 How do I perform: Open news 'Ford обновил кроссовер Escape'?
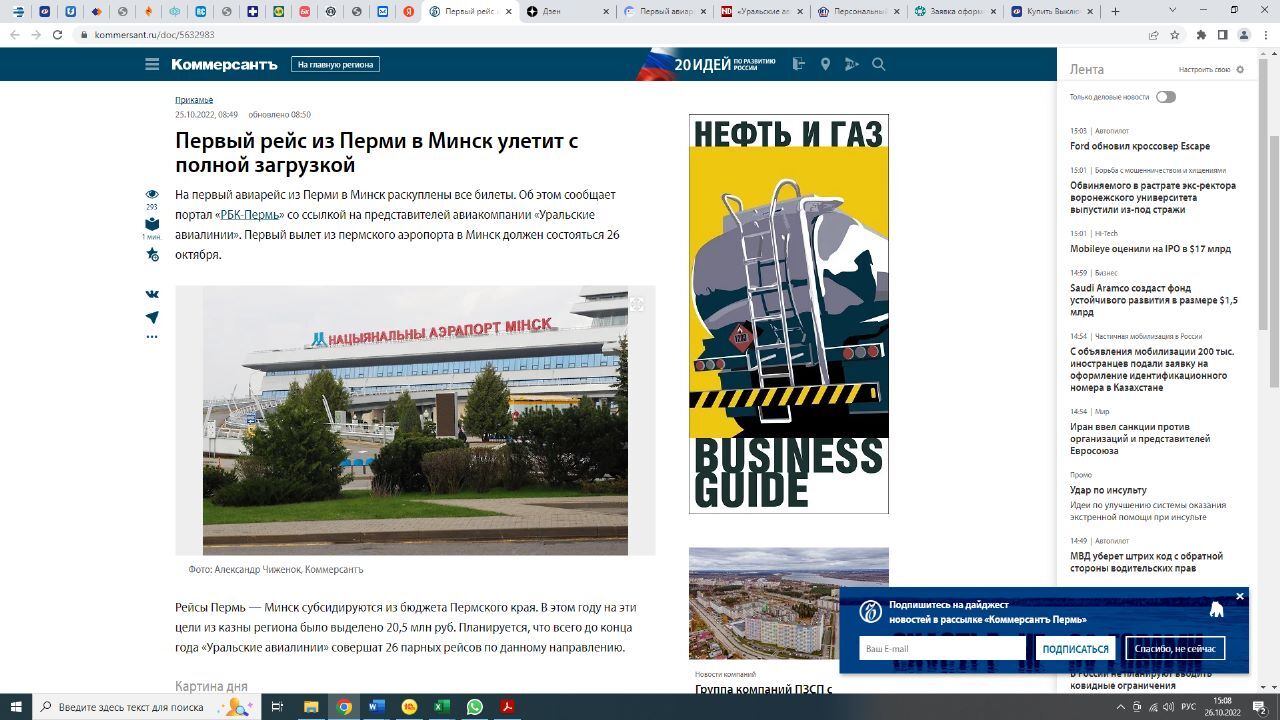1140,146
